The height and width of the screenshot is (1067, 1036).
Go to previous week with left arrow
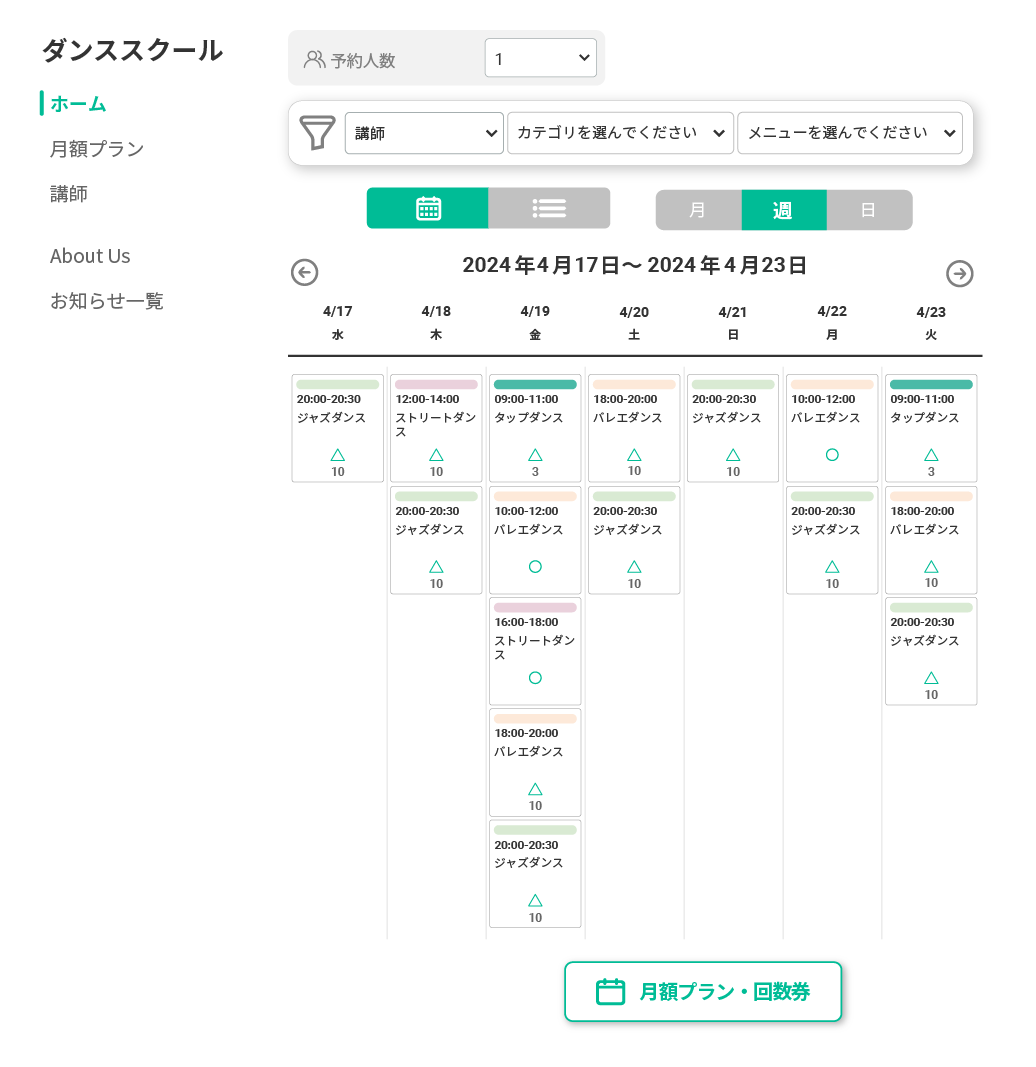304,272
